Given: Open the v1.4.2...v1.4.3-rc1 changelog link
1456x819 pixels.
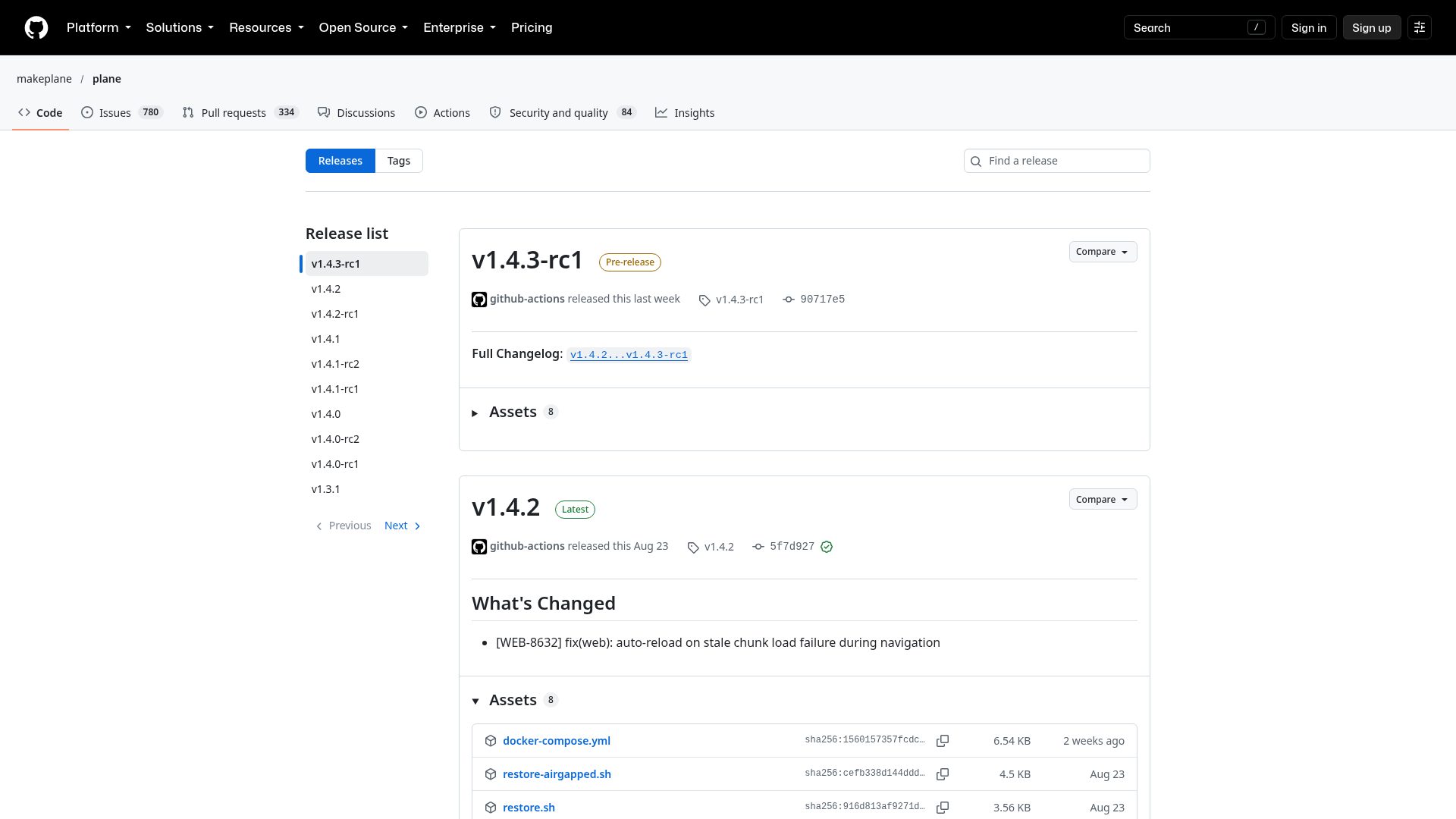Looking at the screenshot, I should pyautogui.click(x=629, y=355).
